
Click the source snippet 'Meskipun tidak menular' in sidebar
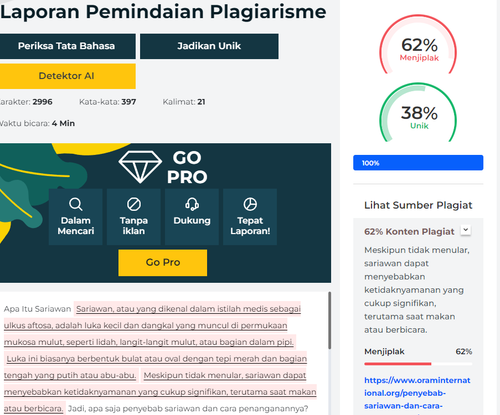pyautogui.click(x=417, y=290)
